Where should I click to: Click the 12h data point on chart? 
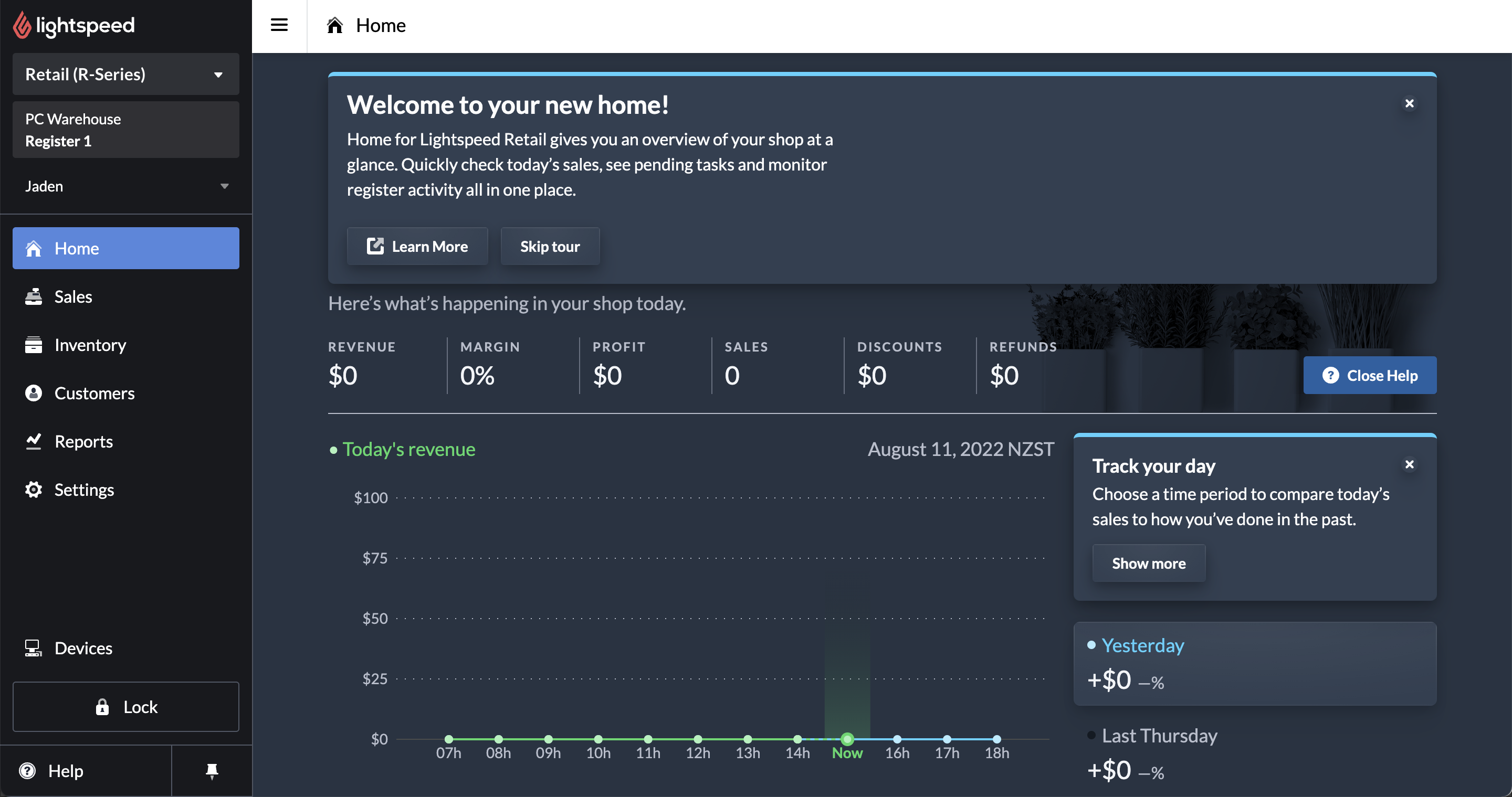tap(698, 739)
